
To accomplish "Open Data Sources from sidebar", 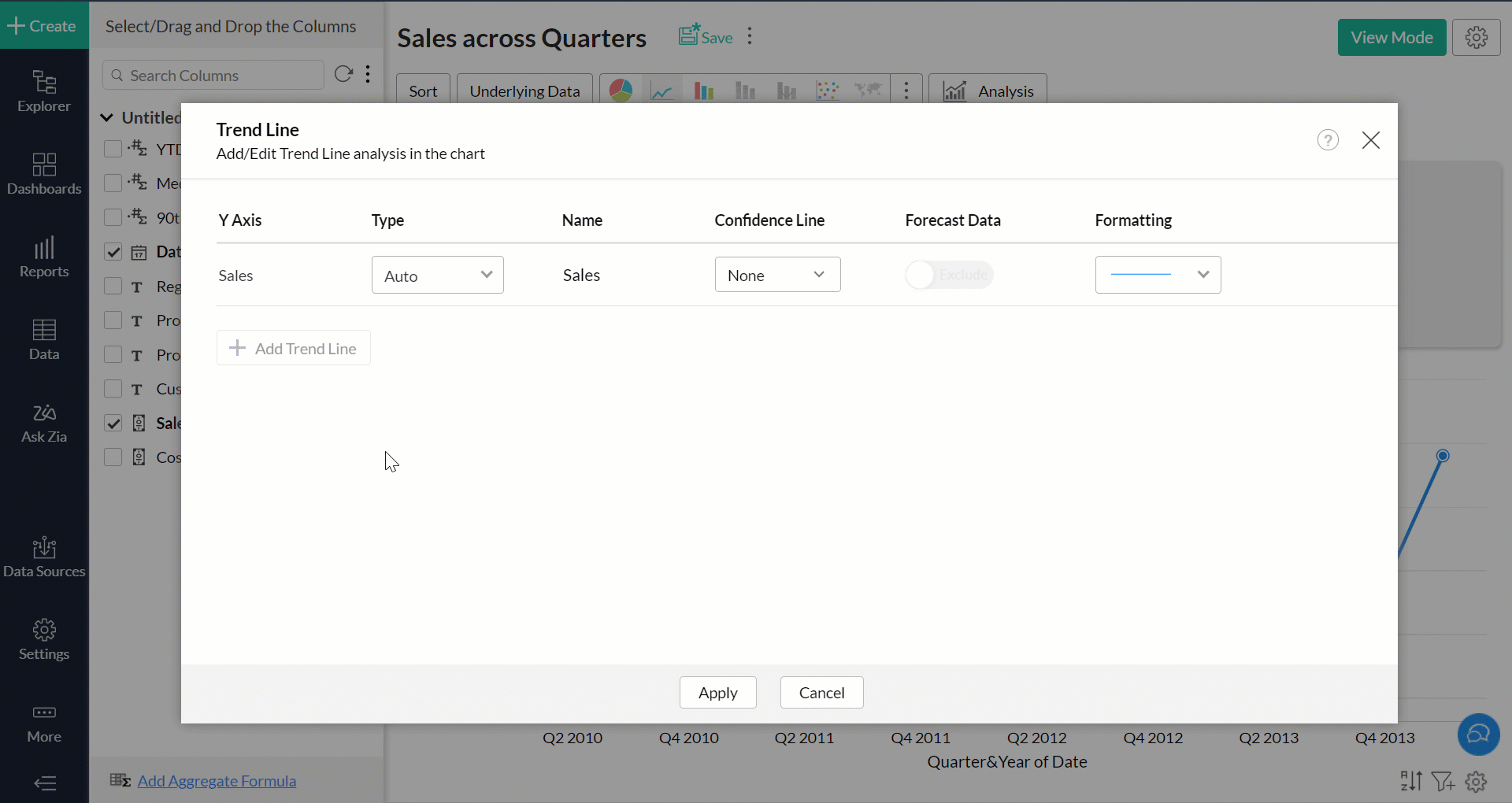I will tap(44, 557).
